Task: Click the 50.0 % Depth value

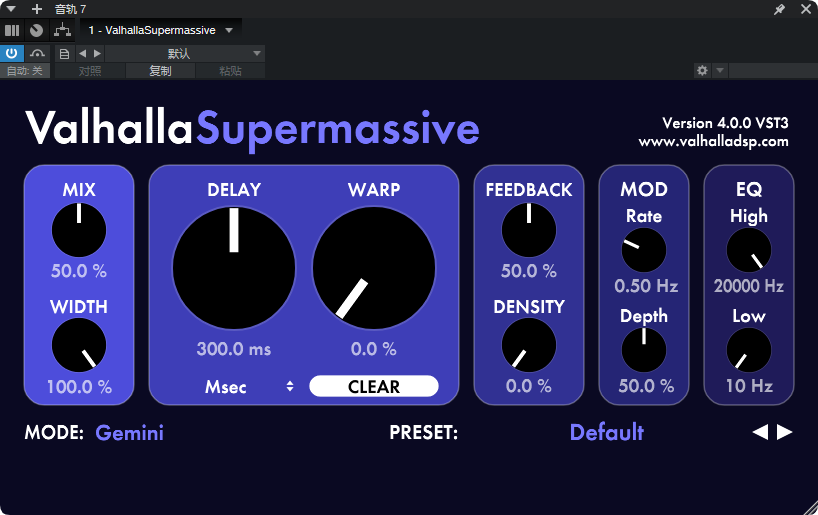Action: point(646,386)
